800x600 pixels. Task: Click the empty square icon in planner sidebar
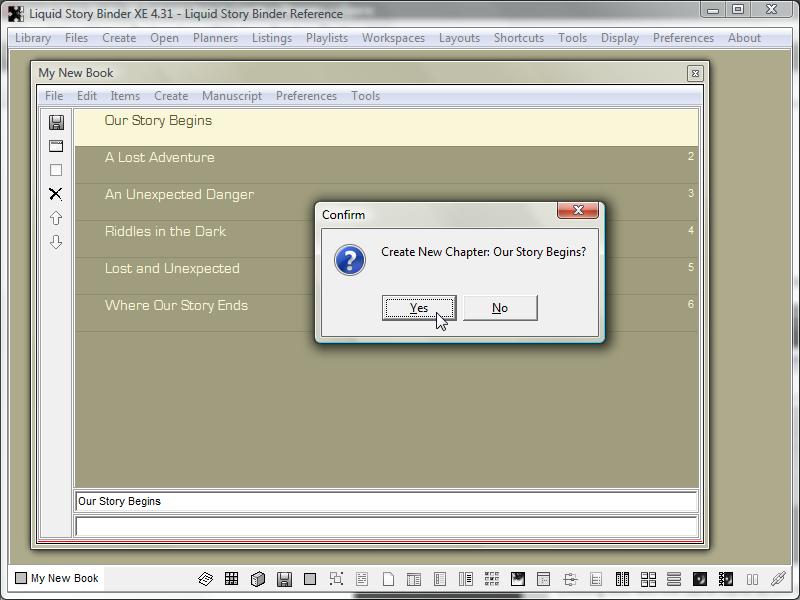[56, 170]
